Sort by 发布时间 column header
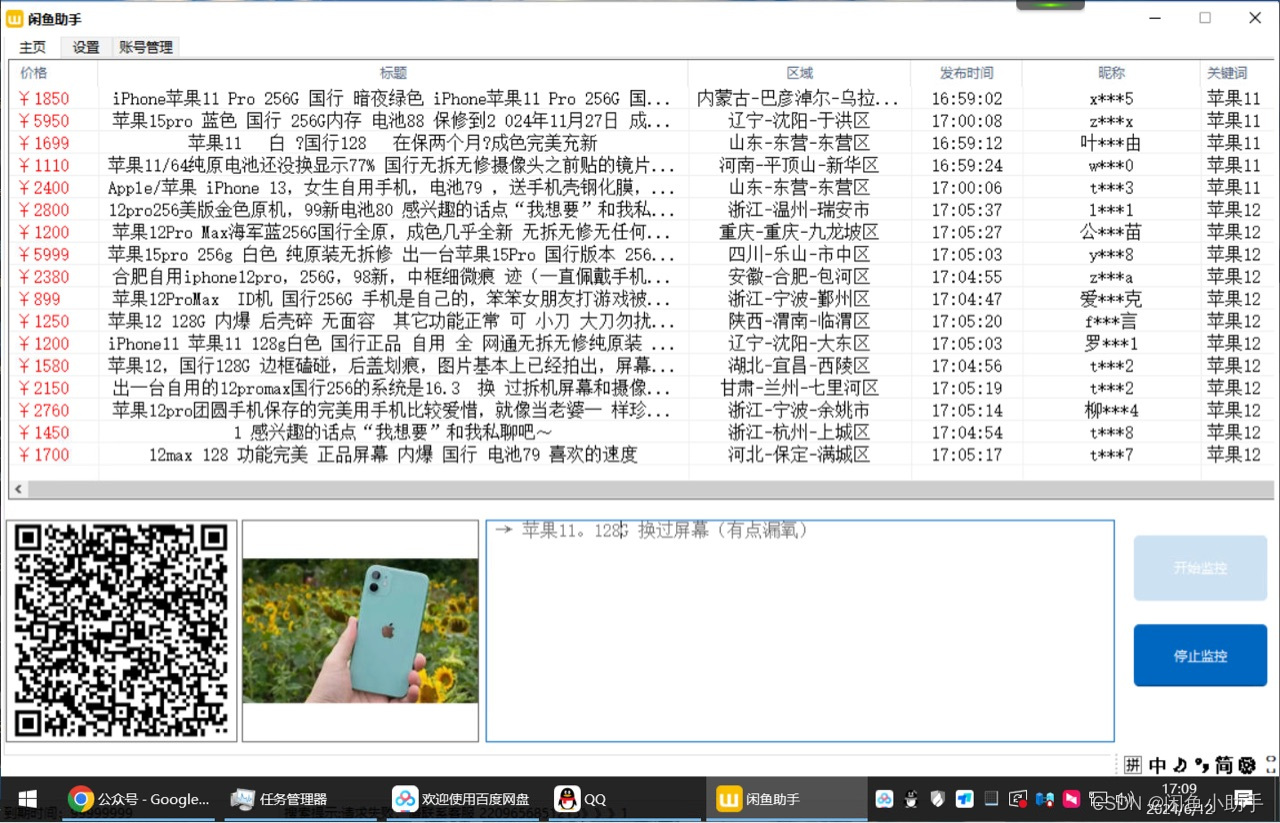The image size is (1280, 823). pyautogui.click(x=966, y=73)
